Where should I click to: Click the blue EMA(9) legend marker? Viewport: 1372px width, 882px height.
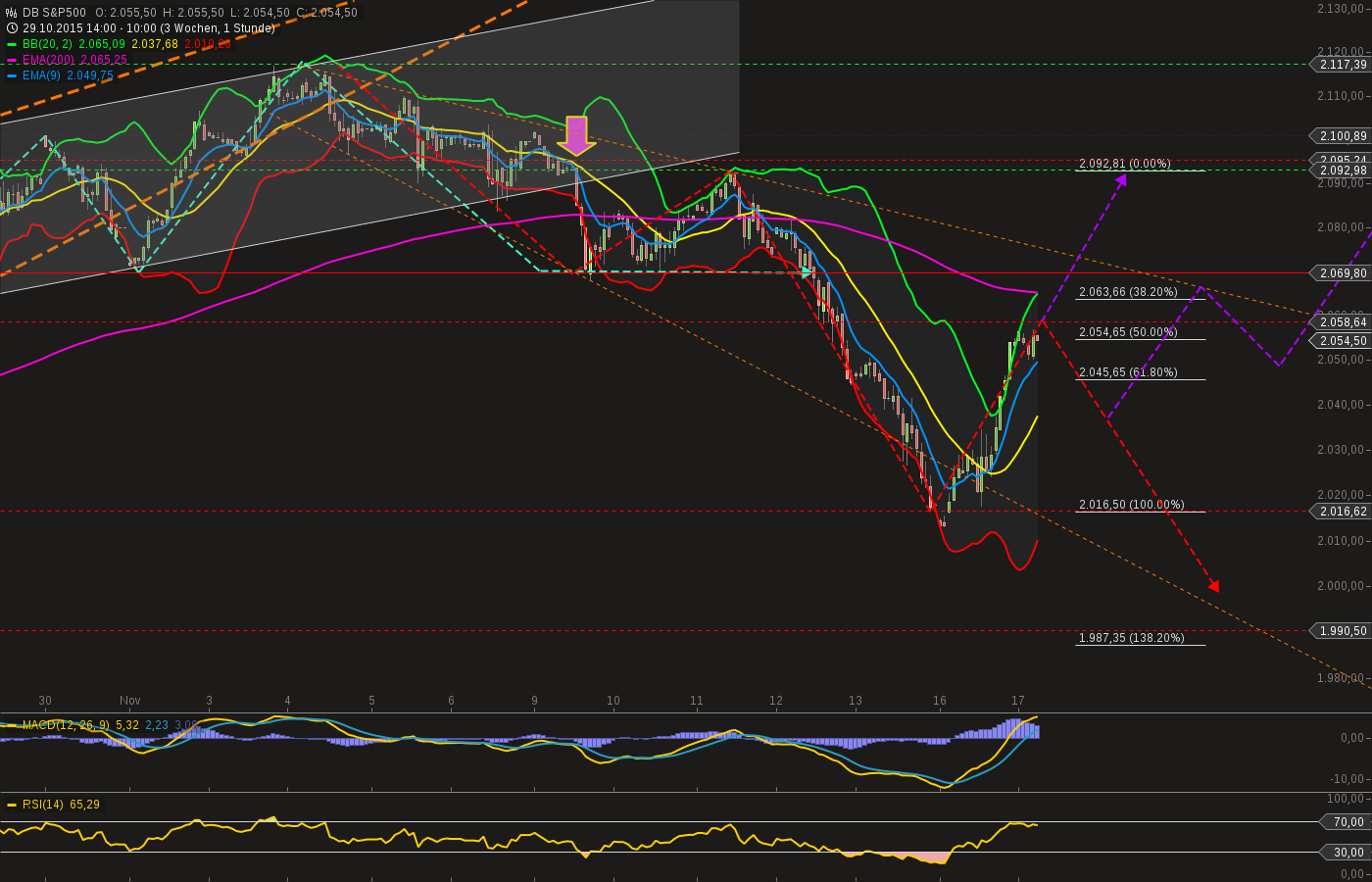point(12,75)
